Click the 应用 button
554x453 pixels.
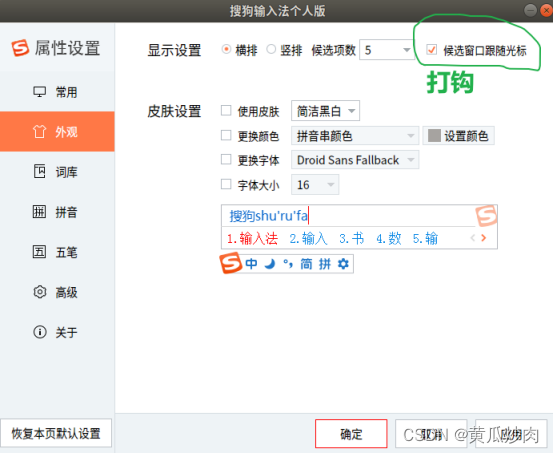(511, 434)
